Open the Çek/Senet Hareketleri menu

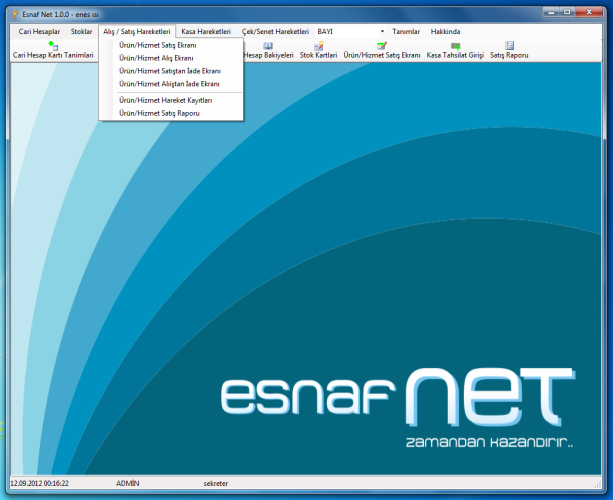coord(275,32)
